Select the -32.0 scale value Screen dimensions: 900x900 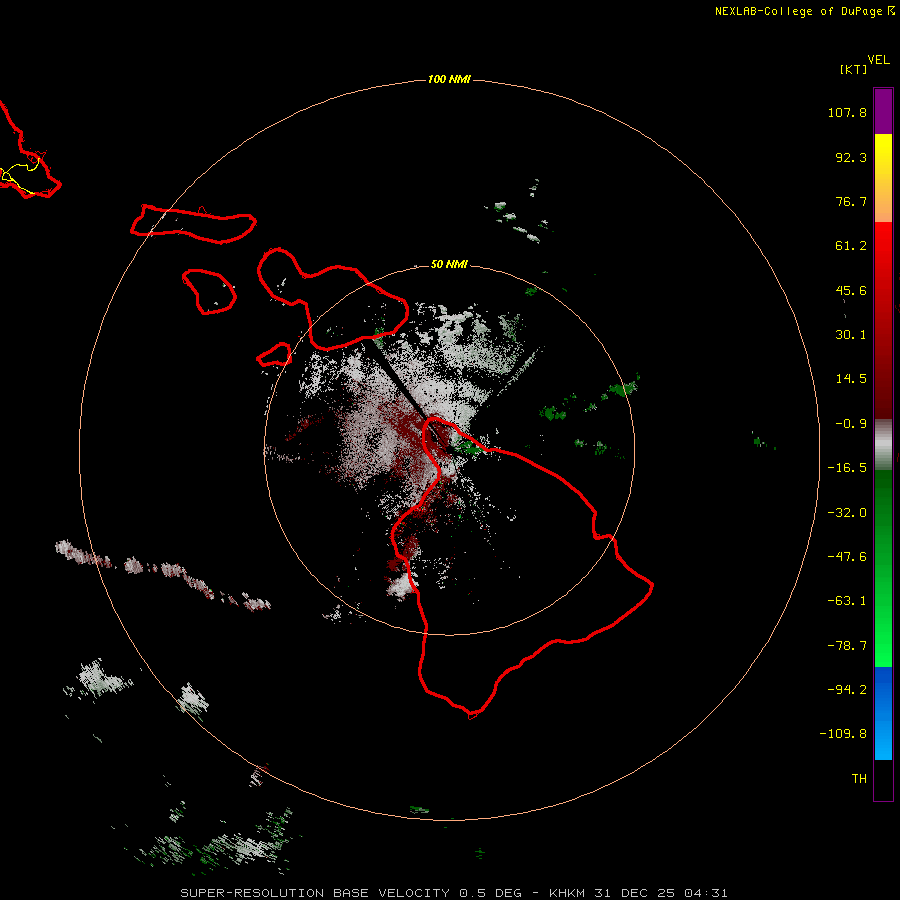tap(847, 513)
